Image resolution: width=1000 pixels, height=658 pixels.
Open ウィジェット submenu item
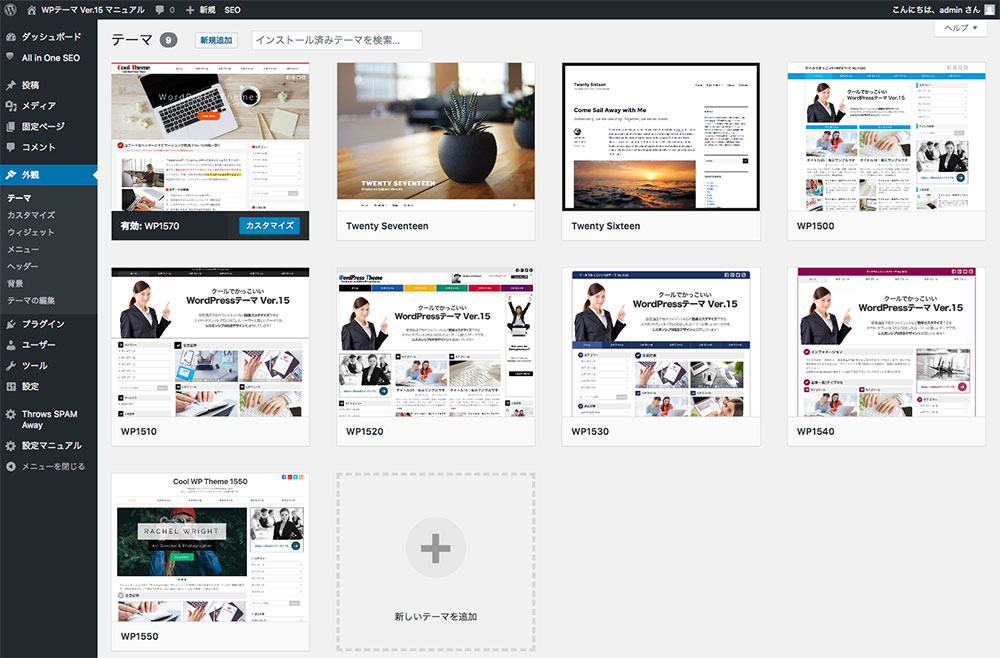pos(31,232)
